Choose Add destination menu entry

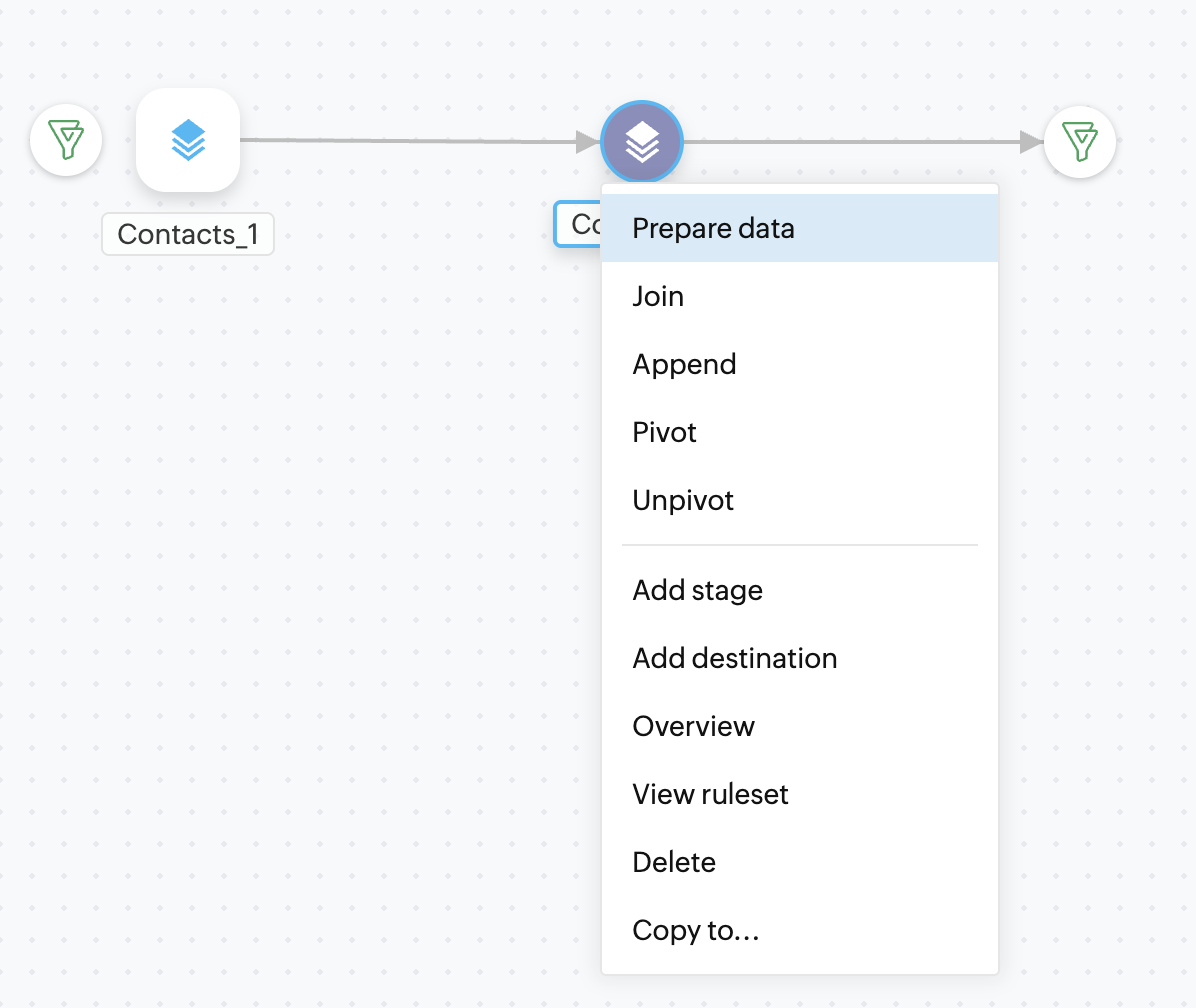tap(734, 658)
